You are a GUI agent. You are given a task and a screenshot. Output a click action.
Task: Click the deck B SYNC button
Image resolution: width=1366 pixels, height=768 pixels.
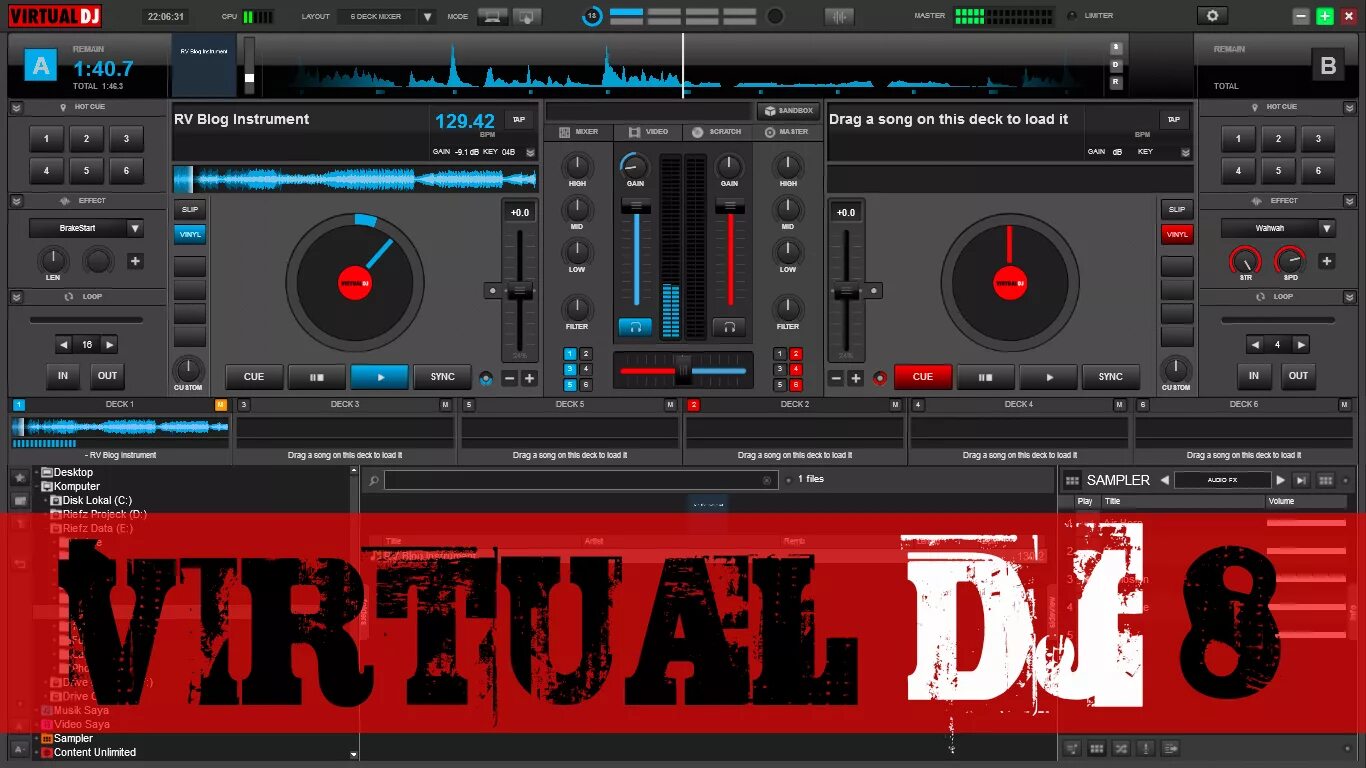point(1111,377)
